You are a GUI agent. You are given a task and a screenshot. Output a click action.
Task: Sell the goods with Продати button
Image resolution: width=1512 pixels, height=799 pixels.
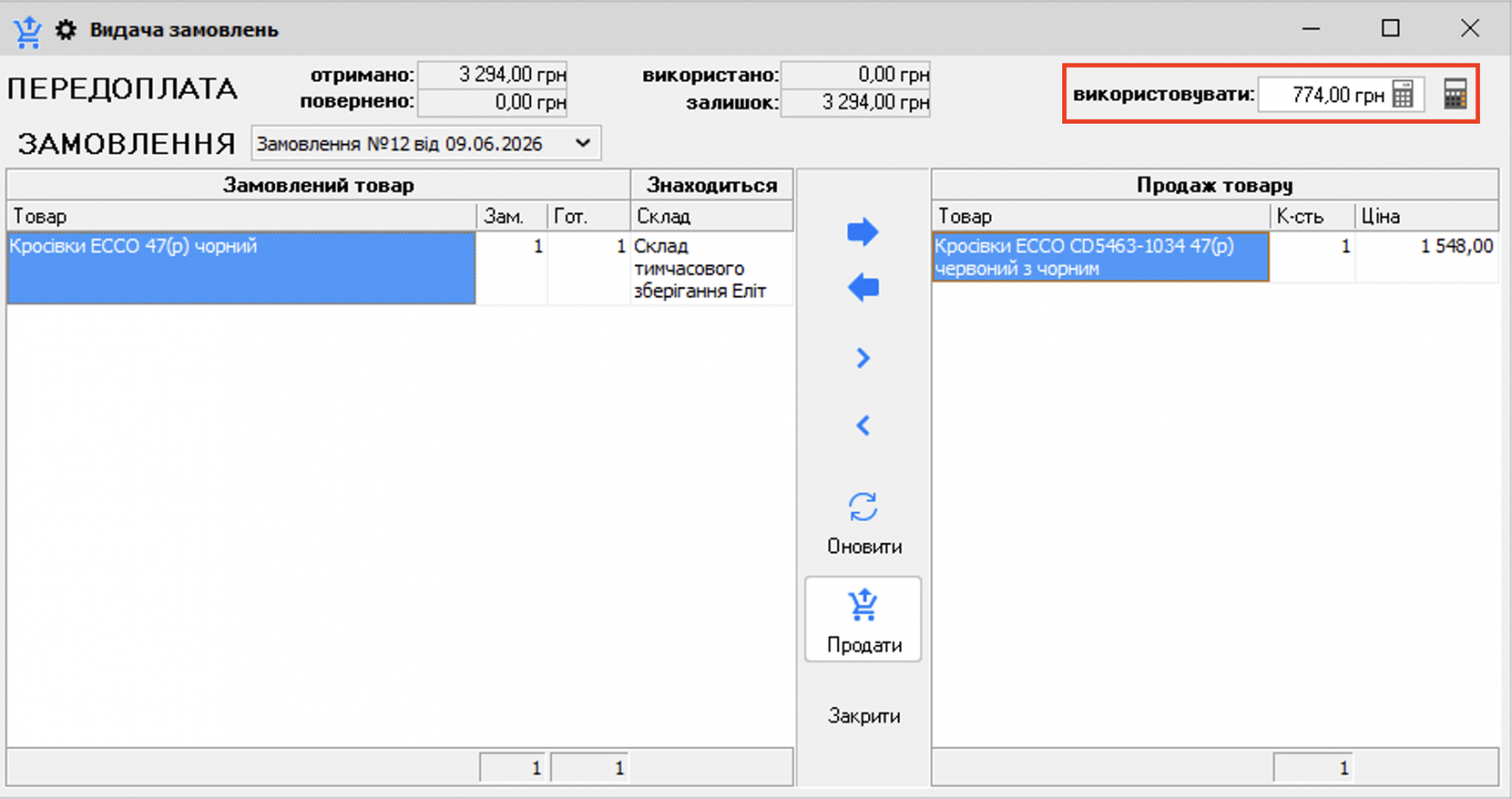864,620
